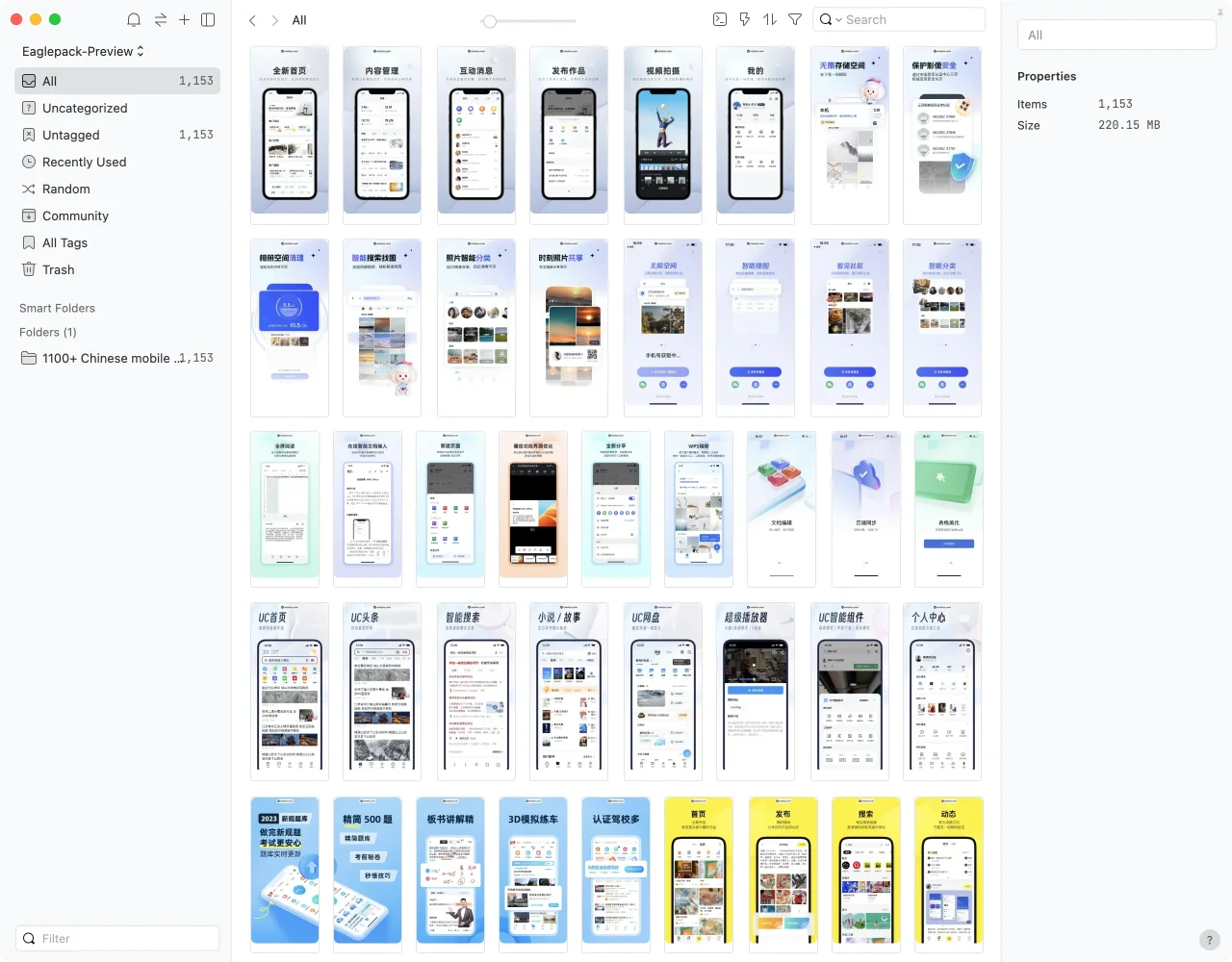
Task: Open the Trash section
Action: 58,269
